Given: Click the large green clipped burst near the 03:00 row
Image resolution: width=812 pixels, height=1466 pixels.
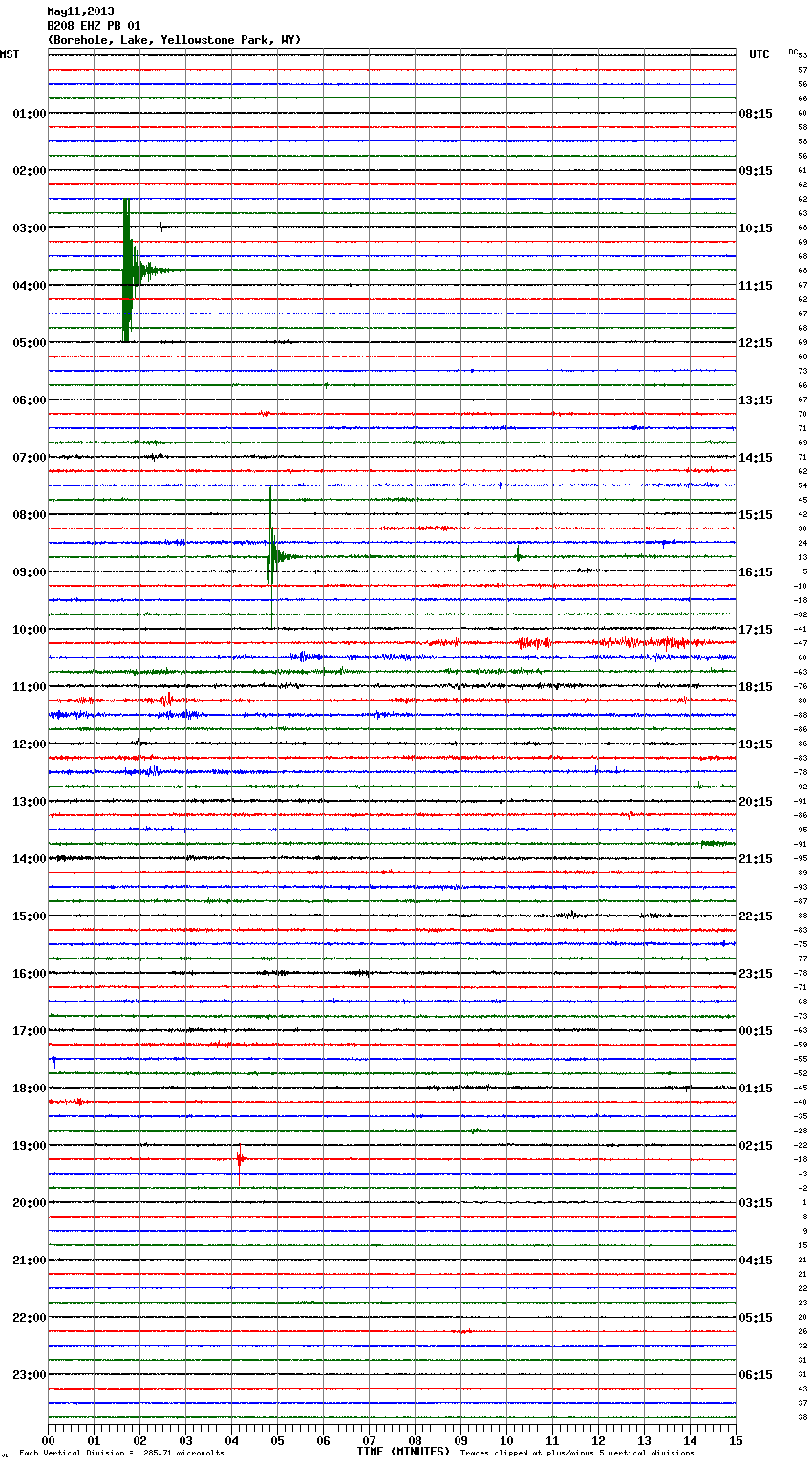Looking at the screenshot, I should [x=127, y=270].
